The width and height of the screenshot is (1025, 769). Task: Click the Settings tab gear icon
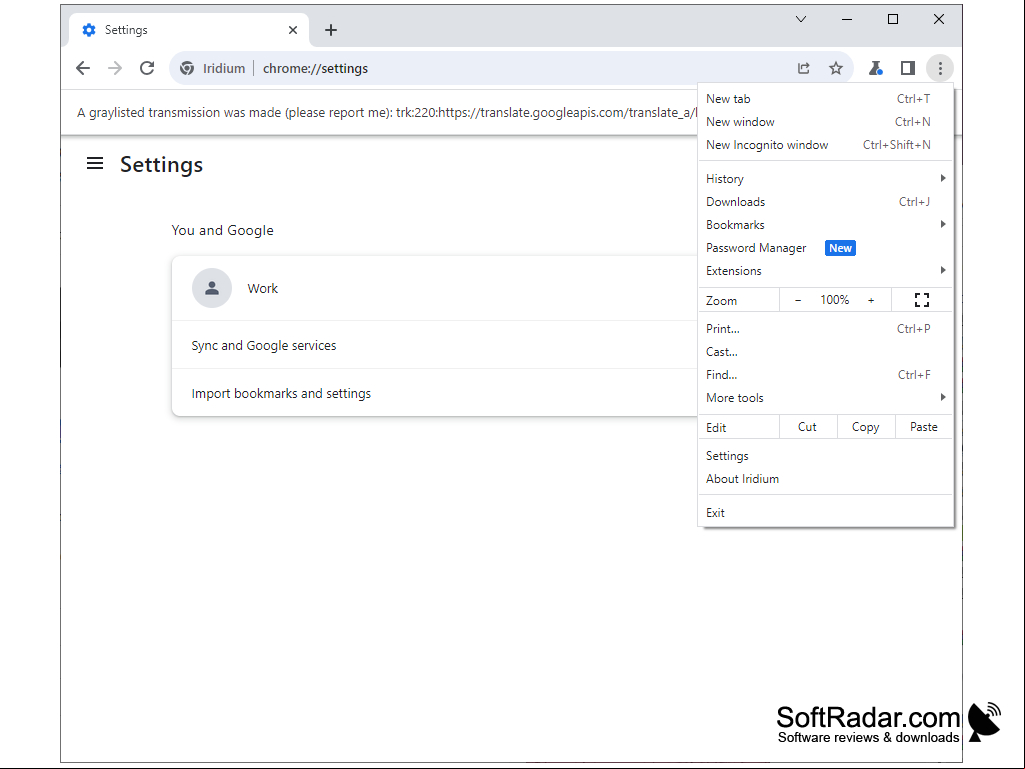[89, 30]
